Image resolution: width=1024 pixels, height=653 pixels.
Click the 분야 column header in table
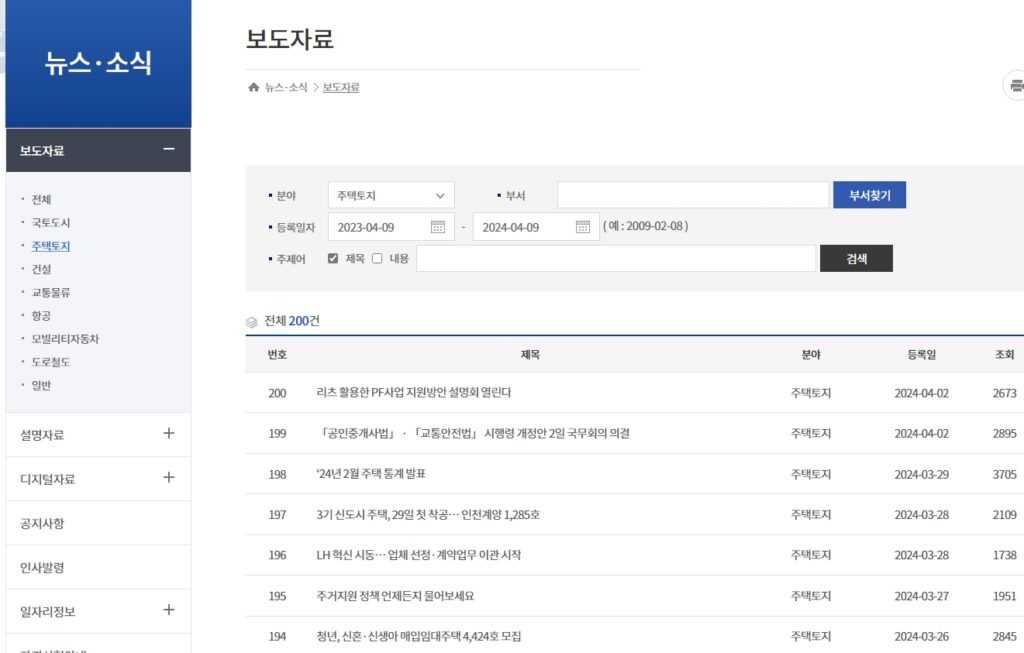810,355
